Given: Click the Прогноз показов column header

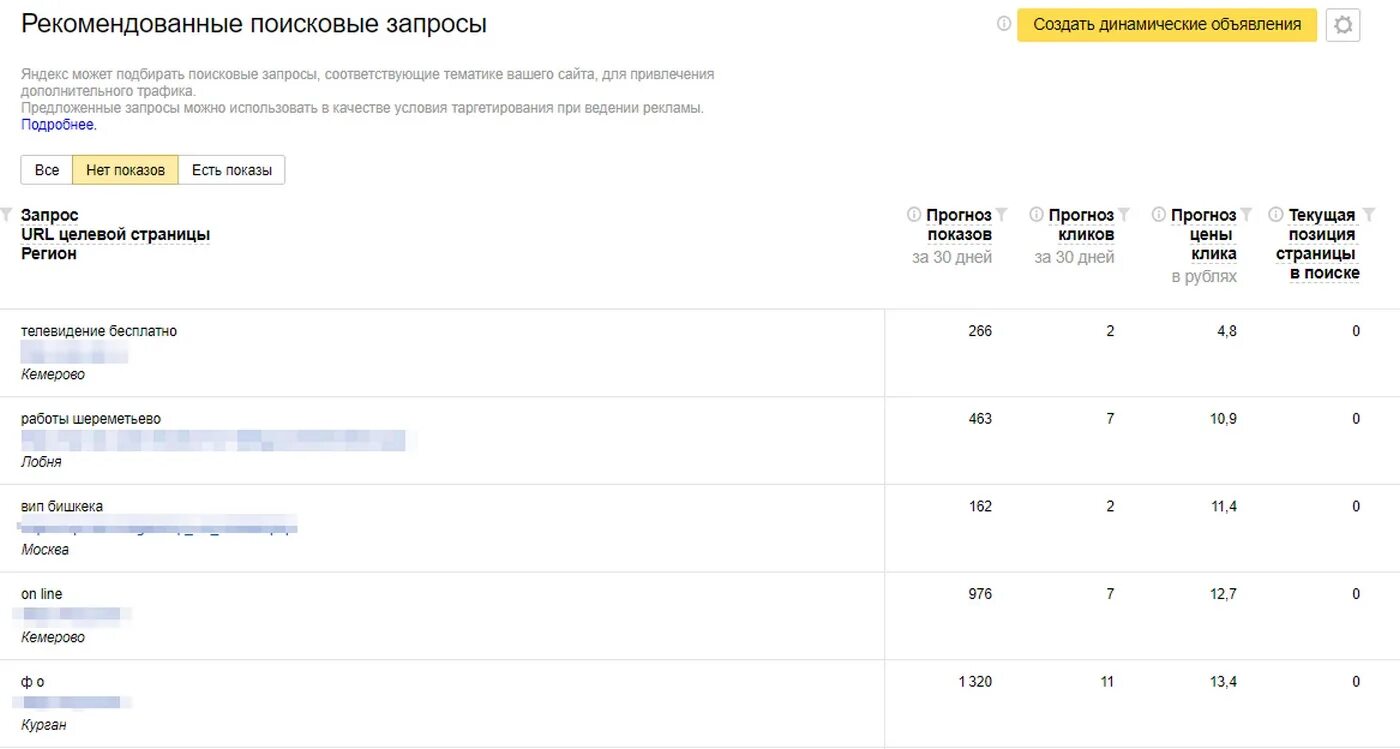Looking at the screenshot, I should point(958,225).
